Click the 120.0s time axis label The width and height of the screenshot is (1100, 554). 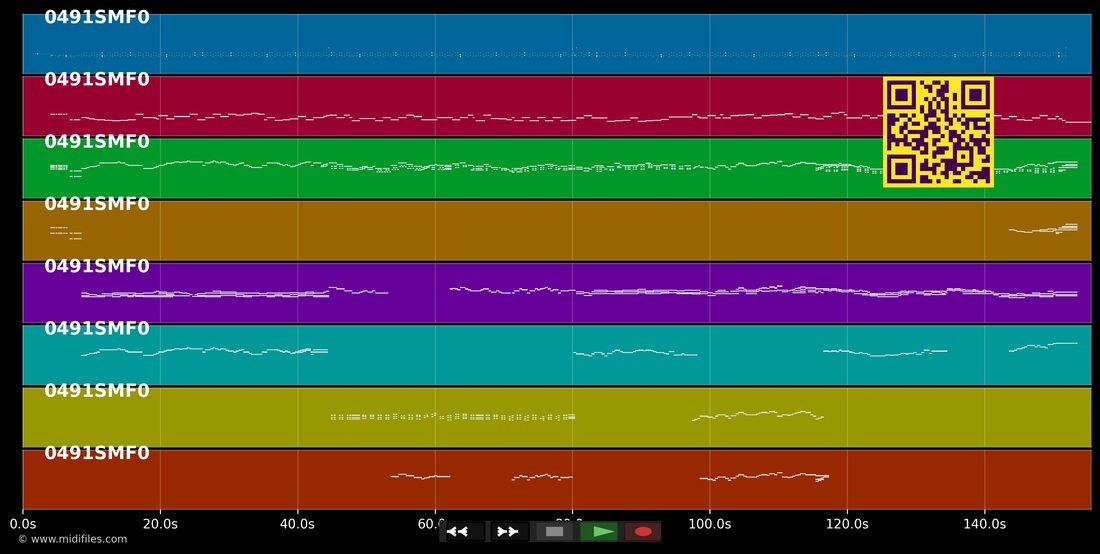847,524
